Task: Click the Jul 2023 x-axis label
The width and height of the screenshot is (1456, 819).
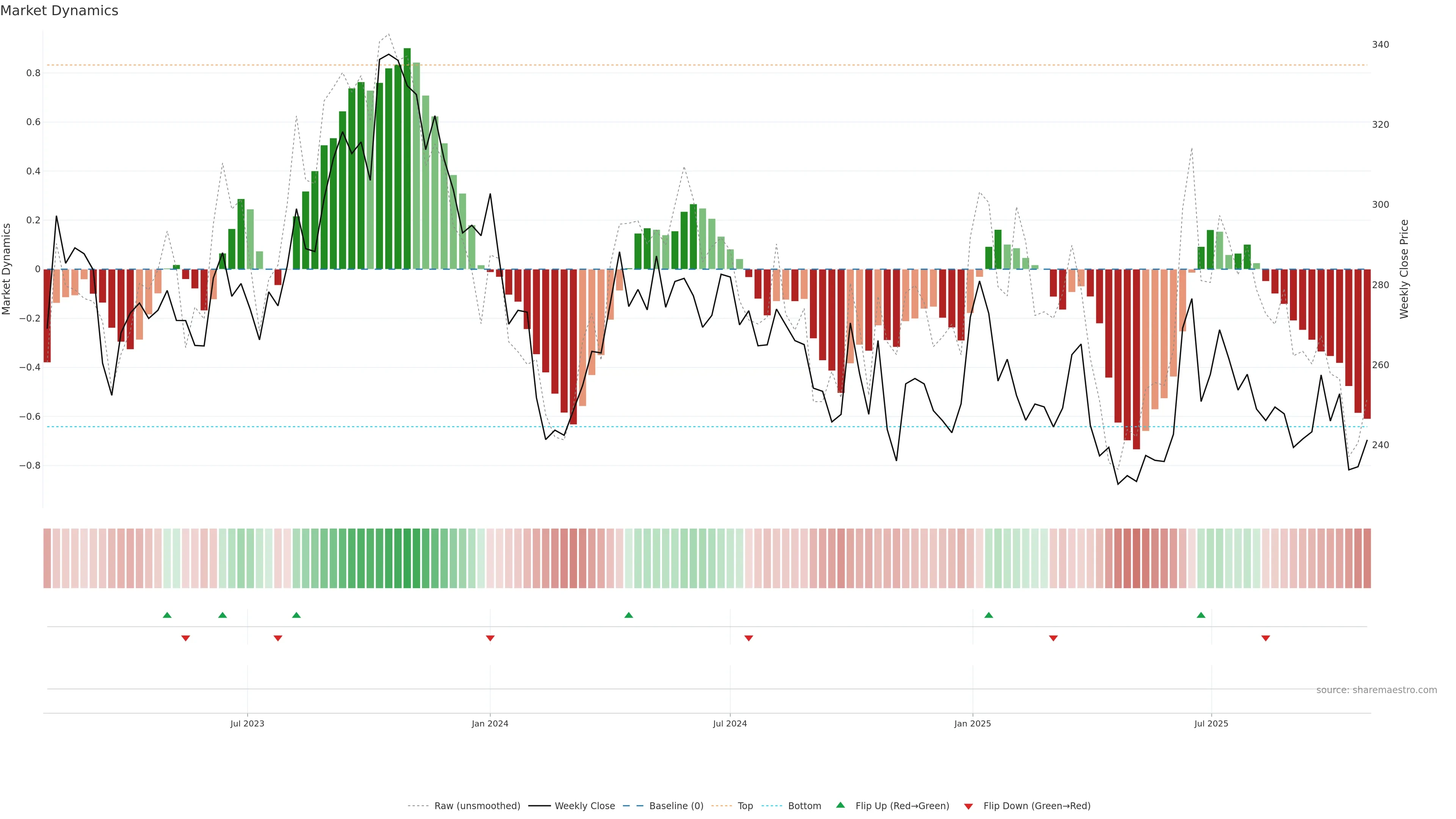Action: coord(247,723)
